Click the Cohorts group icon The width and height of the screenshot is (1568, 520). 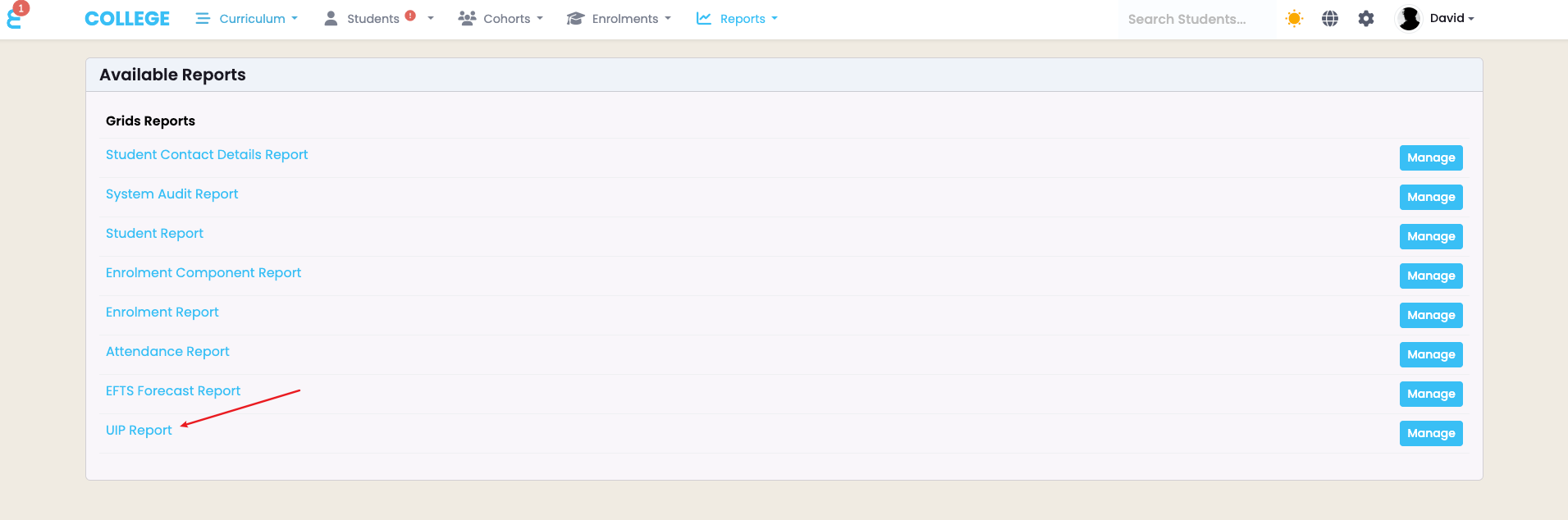468,18
